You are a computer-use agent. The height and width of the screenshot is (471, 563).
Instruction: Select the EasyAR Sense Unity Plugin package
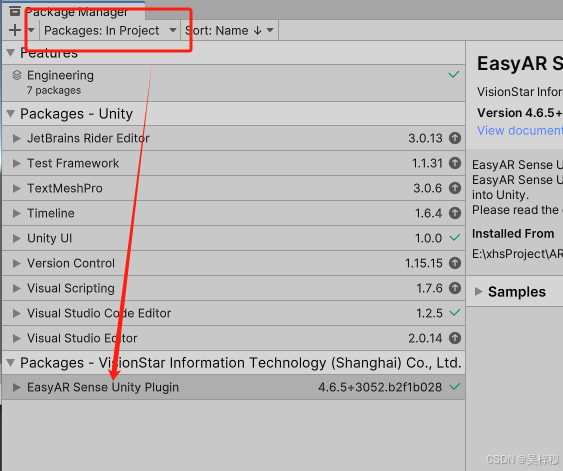tap(233, 387)
